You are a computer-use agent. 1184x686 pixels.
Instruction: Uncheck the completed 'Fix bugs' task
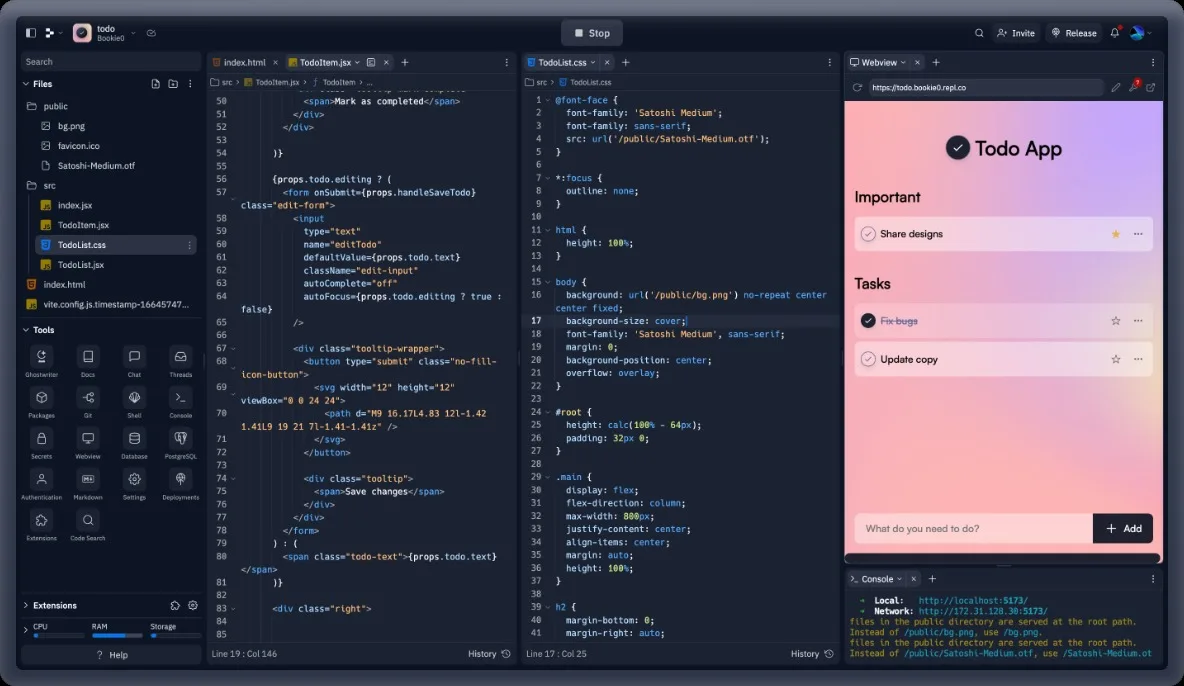point(868,321)
